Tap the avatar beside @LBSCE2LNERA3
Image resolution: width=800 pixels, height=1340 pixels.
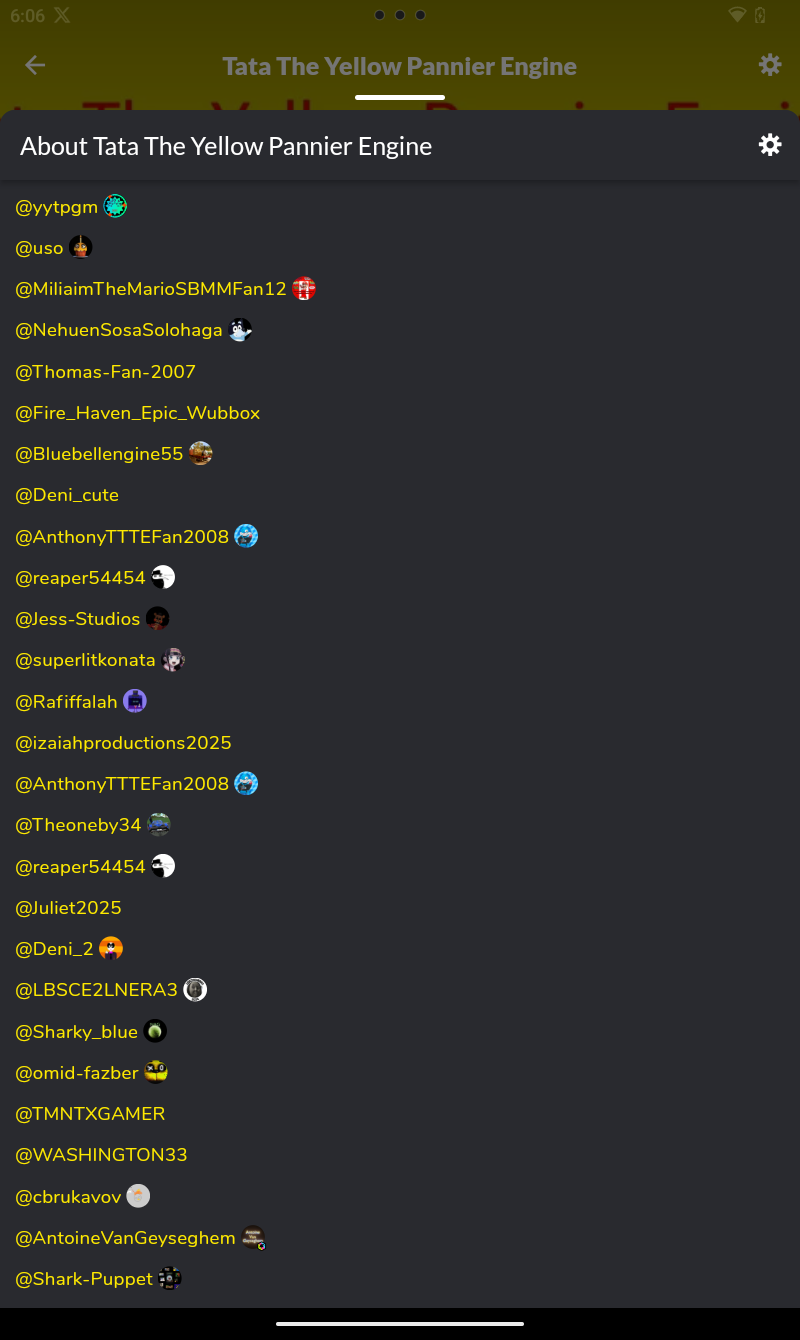tap(195, 990)
